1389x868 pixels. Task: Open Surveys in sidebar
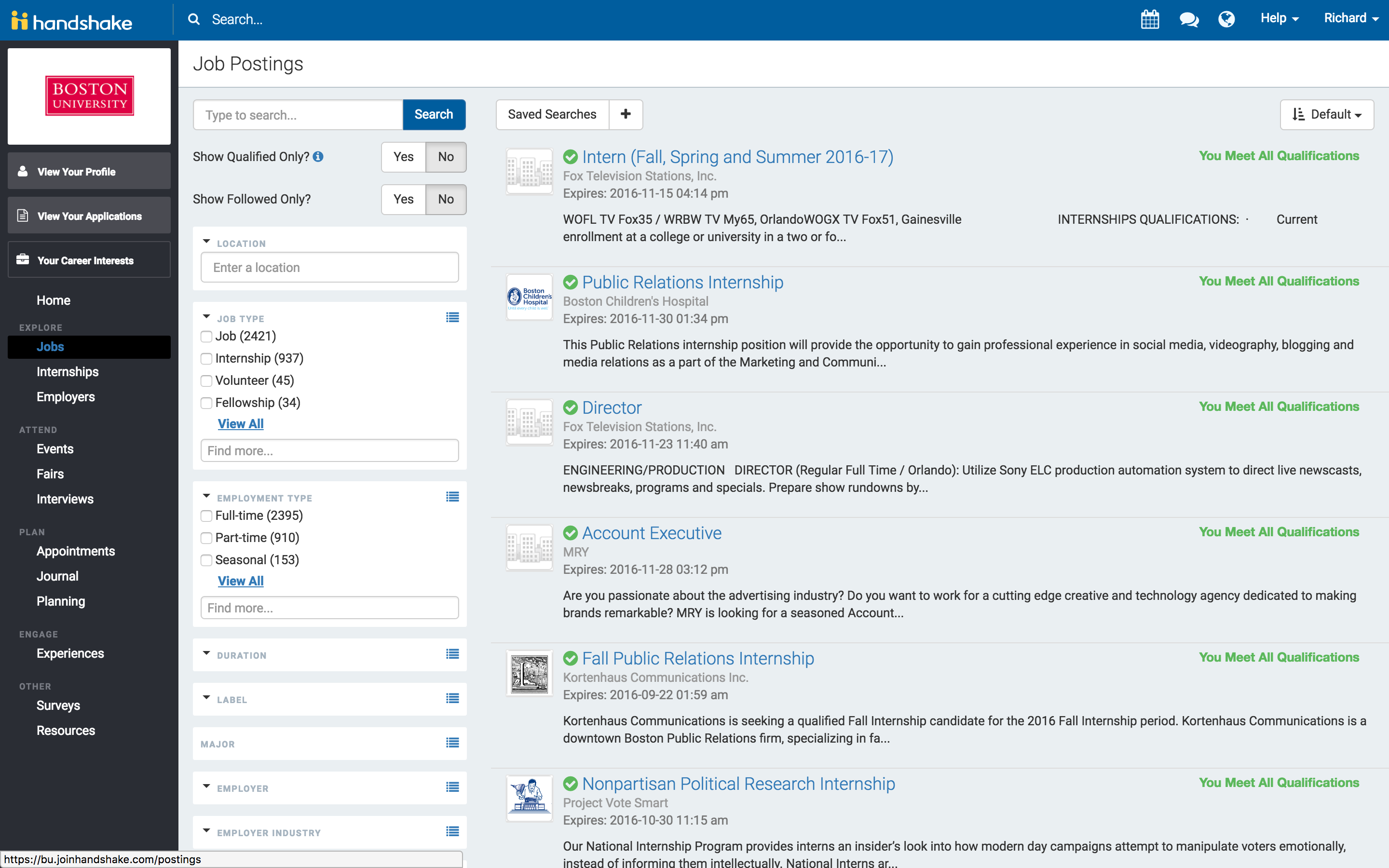coord(58,705)
